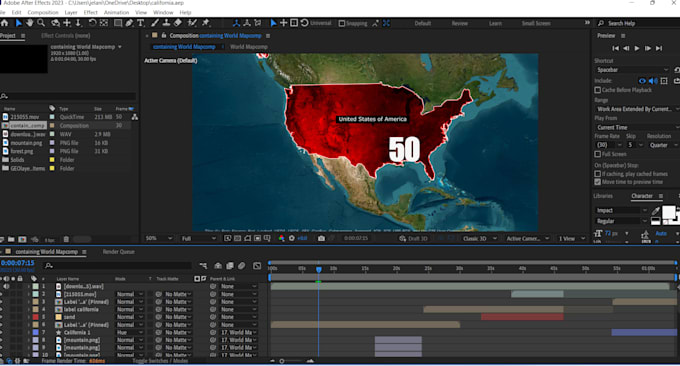Screen dimensions: 680x366
Task: Click the Search Help magnifier icon
Action: click(601, 23)
